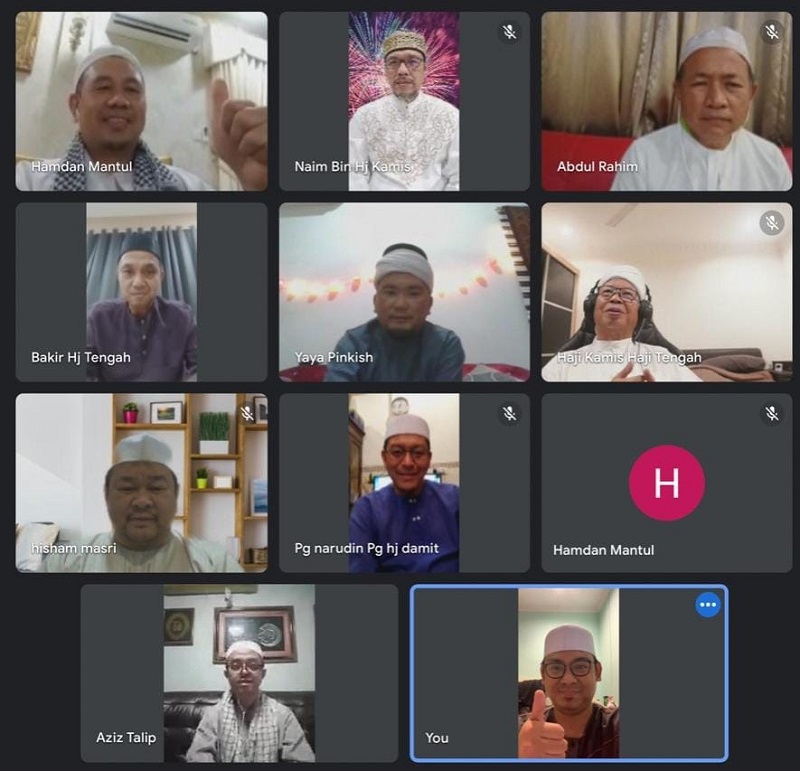The height and width of the screenshot is (771, 800).
Task: Select Haji Kamis Haji Tengah video tile
Action: point(667,292)
